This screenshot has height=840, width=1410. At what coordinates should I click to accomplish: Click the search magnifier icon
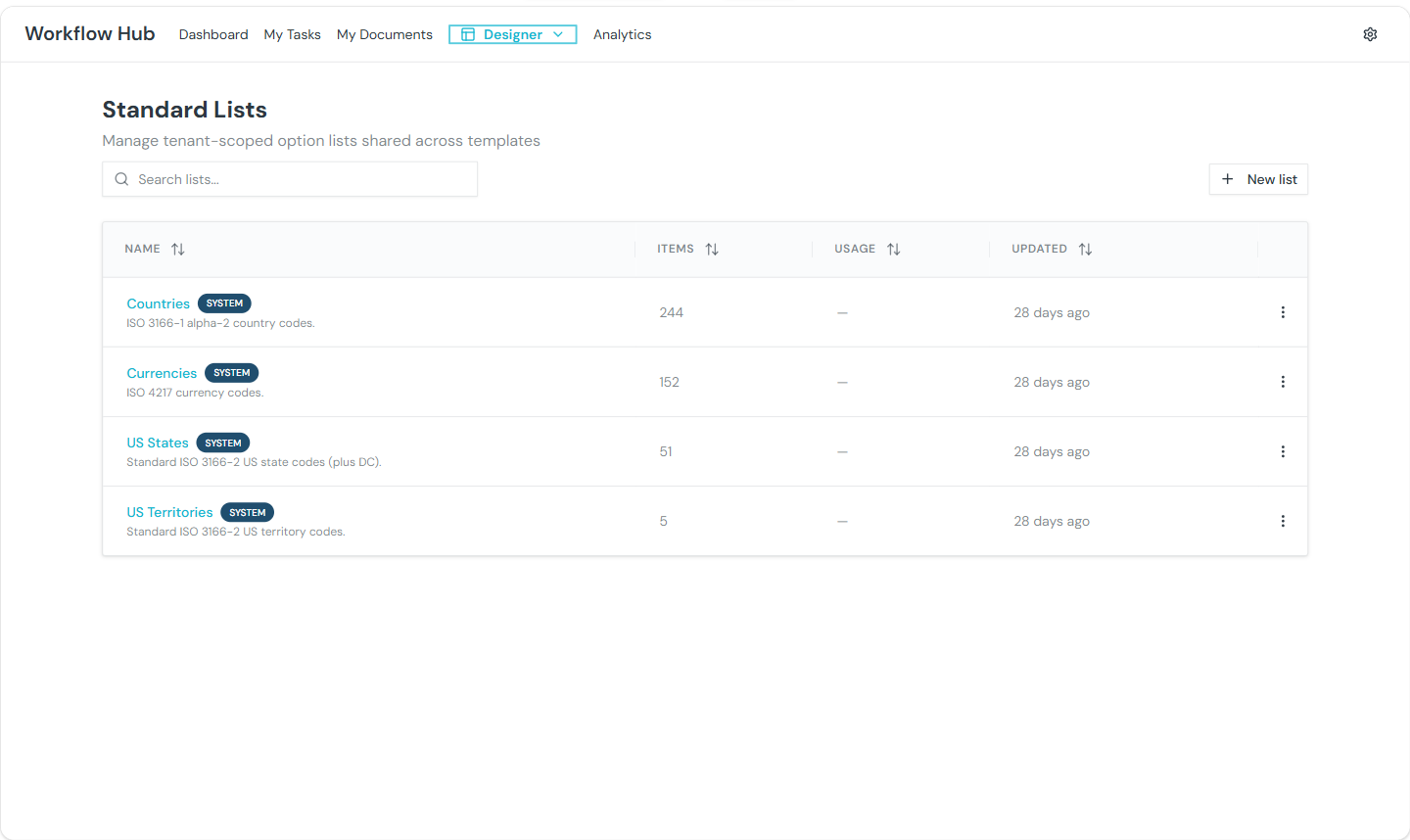coord(121,179)
